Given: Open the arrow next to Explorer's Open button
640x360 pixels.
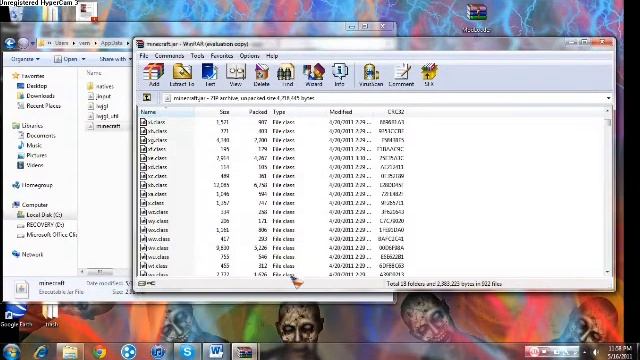Looking at the screenshot, I should (84, 59).
